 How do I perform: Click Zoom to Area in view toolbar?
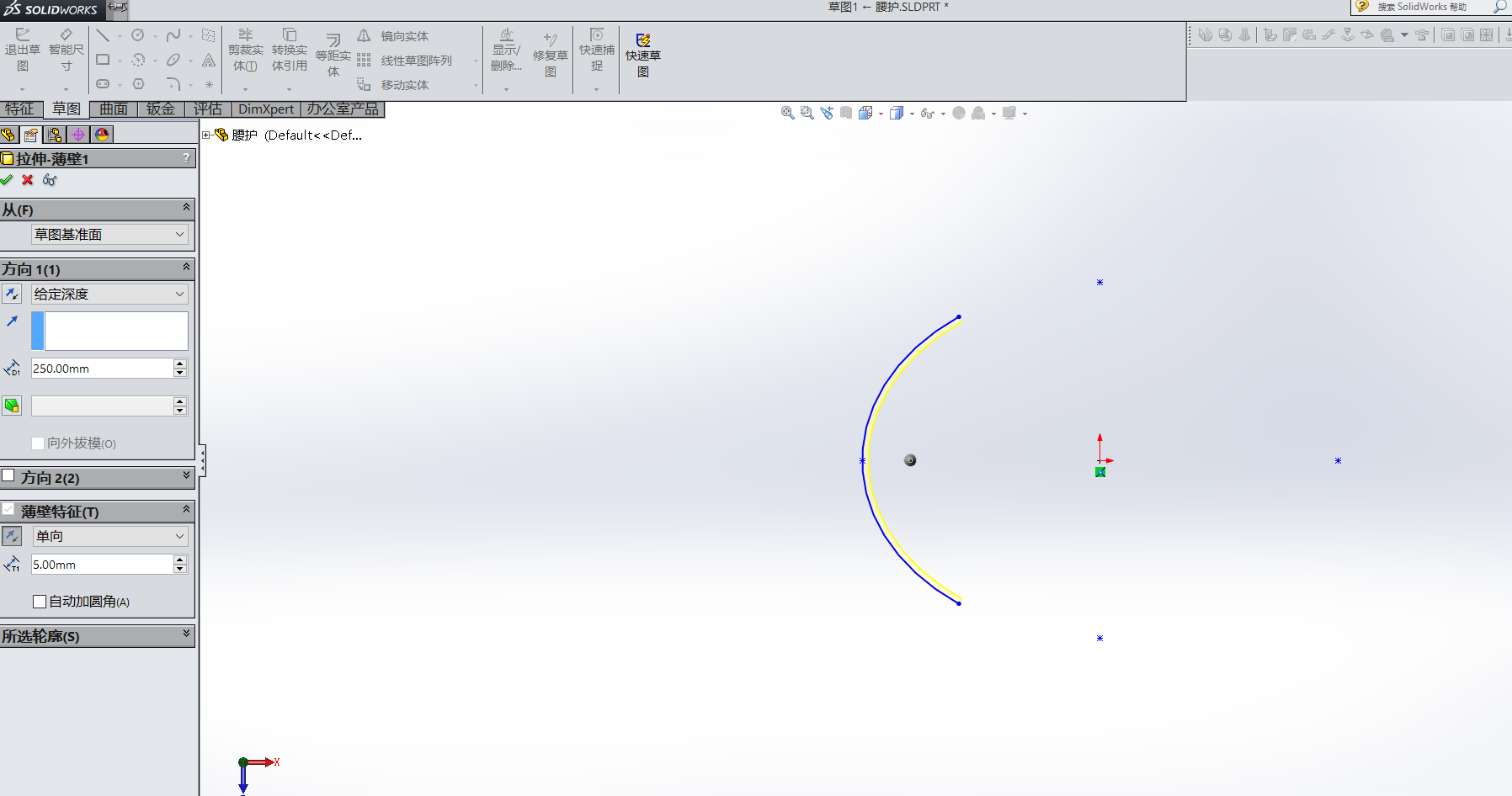[x=807, y=113]
